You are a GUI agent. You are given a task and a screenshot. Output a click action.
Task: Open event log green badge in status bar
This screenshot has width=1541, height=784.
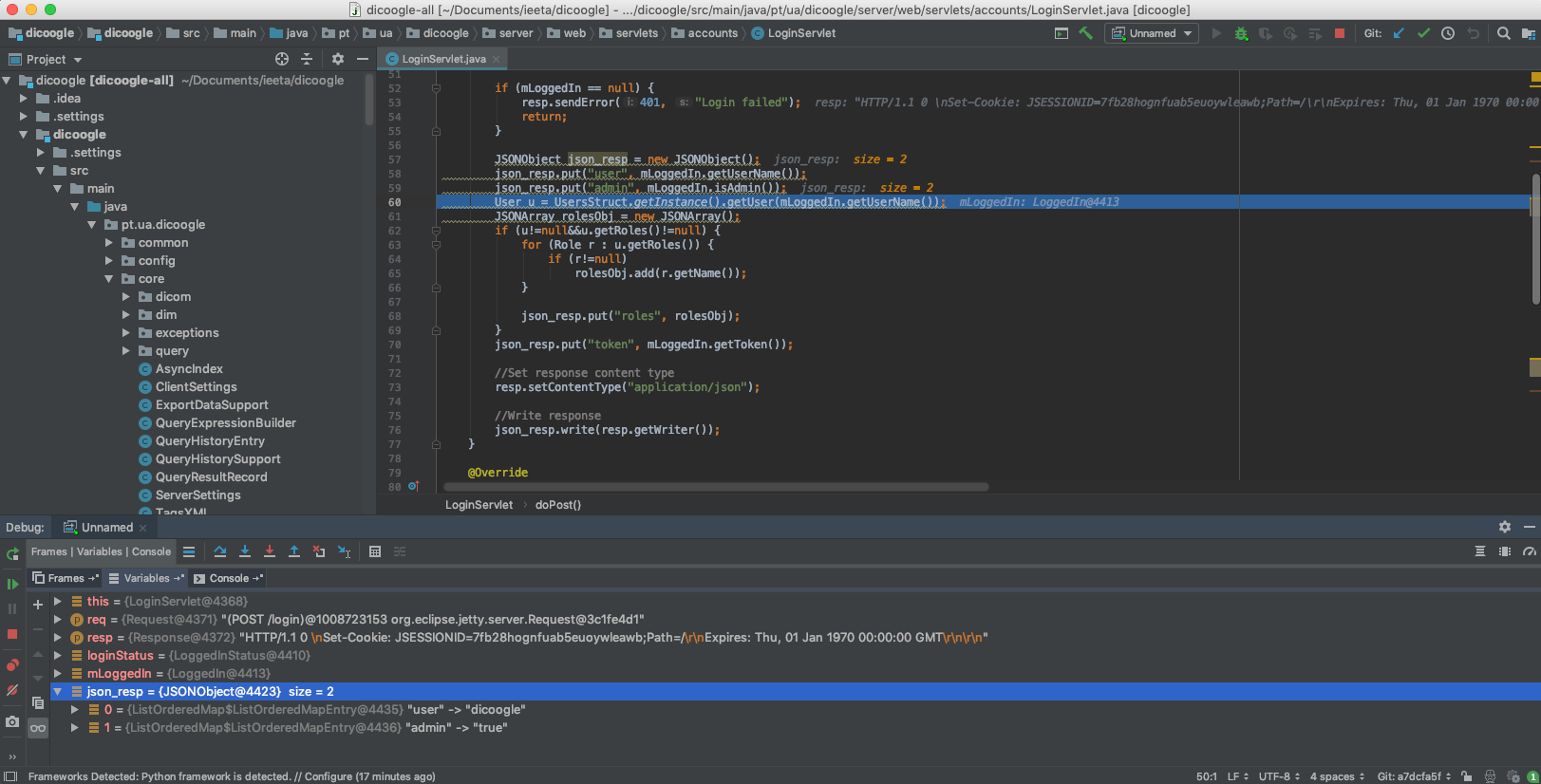(1532, 776)
